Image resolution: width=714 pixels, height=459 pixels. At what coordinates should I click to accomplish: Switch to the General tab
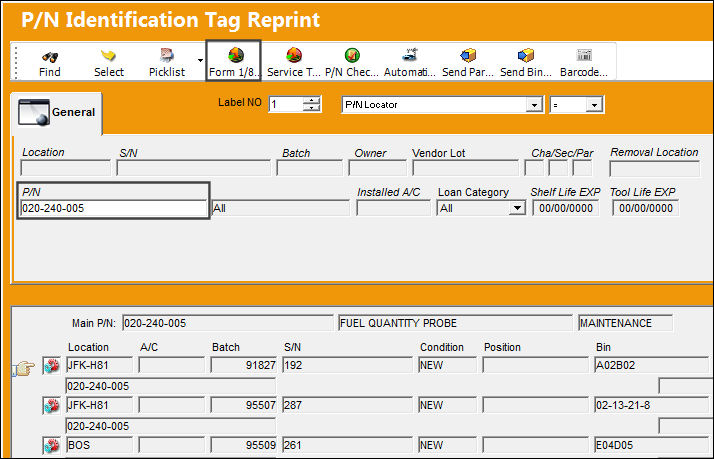pos(57,112)
